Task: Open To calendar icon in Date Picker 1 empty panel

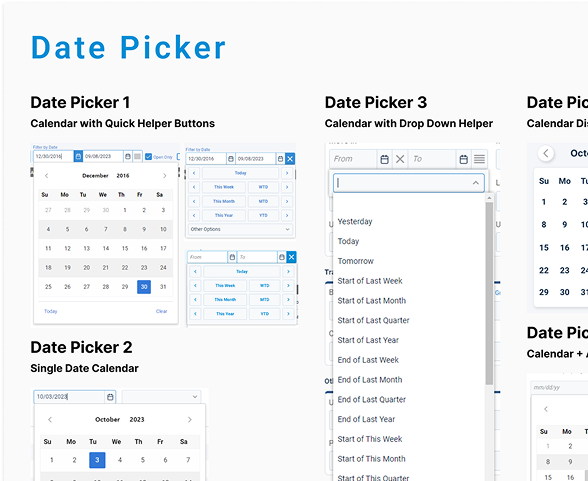Action: click(x=282, y=257)
